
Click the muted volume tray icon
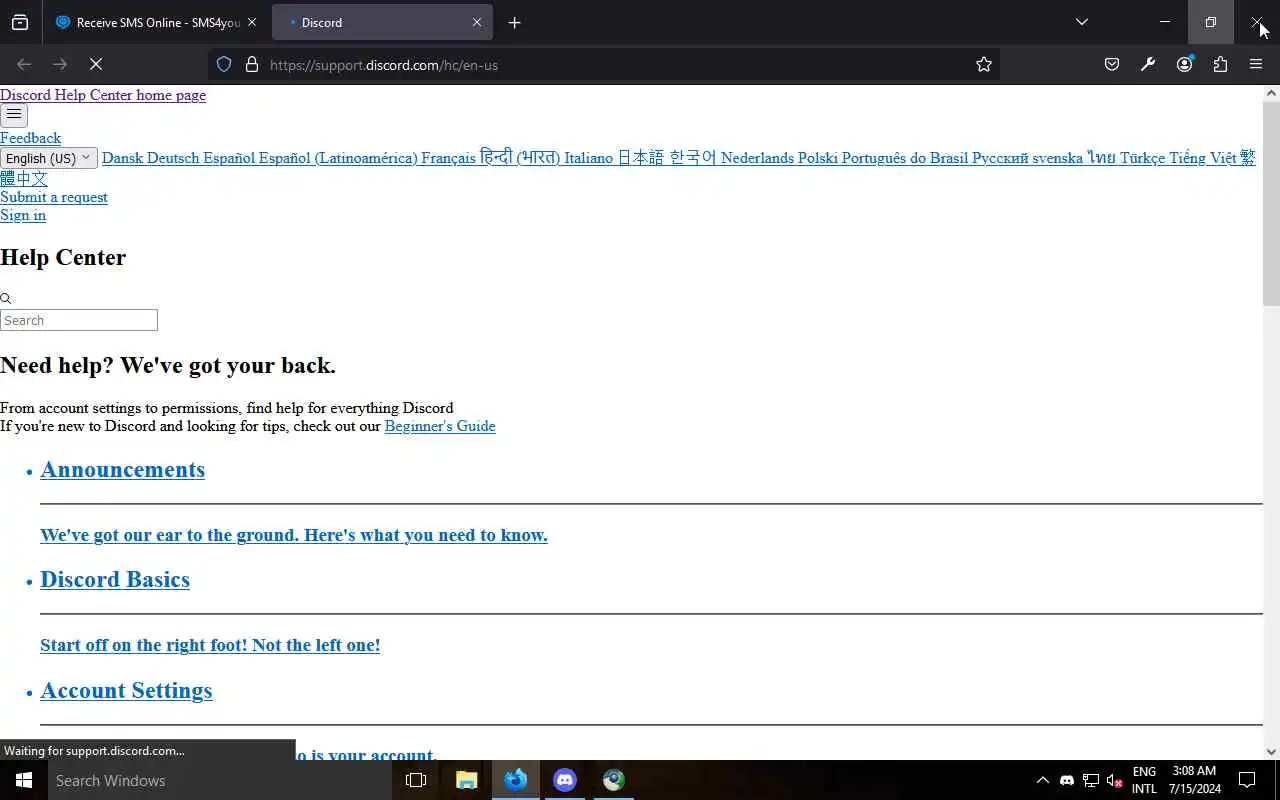pos(1114,780)
